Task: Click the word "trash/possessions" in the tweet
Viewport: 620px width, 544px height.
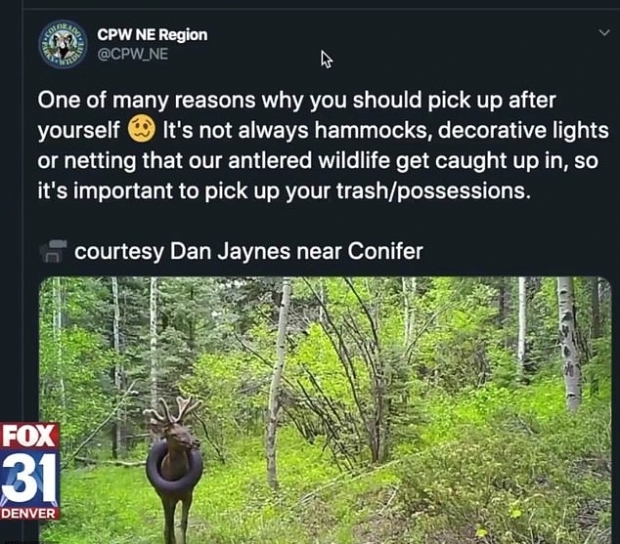Action: tap(432, 191)
